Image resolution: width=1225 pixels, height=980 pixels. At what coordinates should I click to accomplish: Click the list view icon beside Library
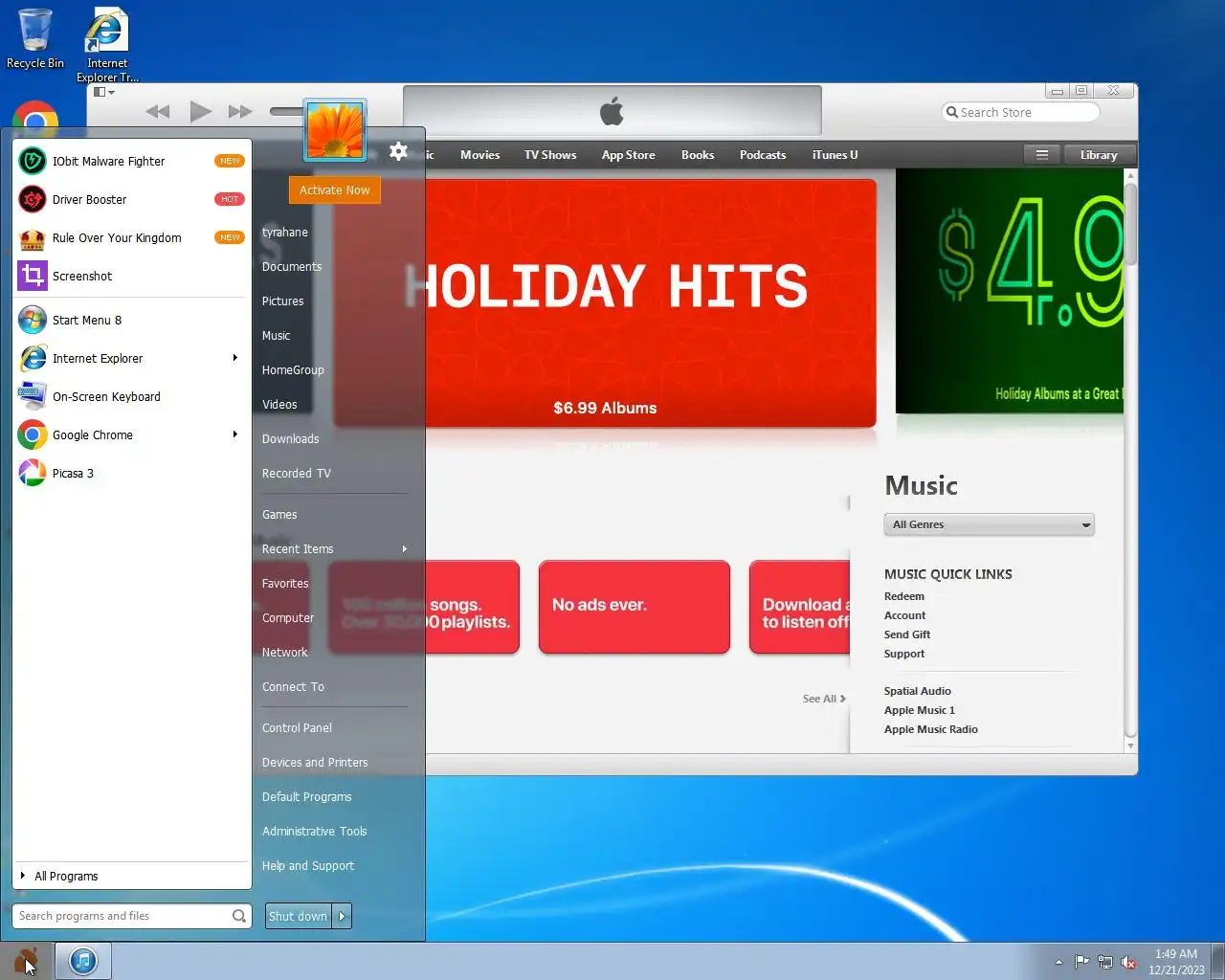click(x=1042, y=155)
